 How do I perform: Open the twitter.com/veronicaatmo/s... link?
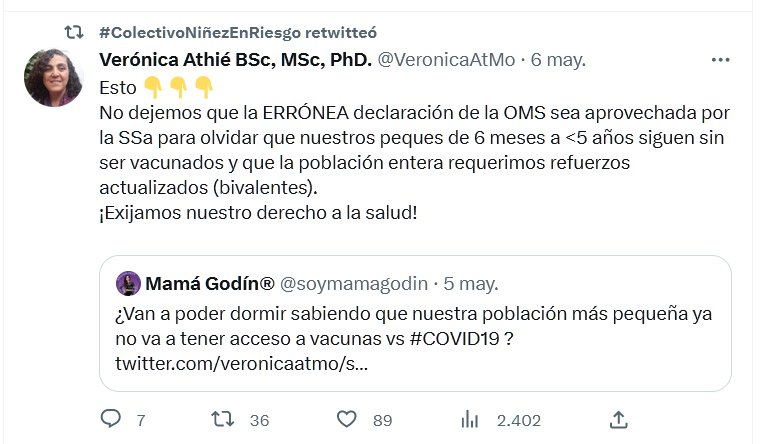[241, 361]
